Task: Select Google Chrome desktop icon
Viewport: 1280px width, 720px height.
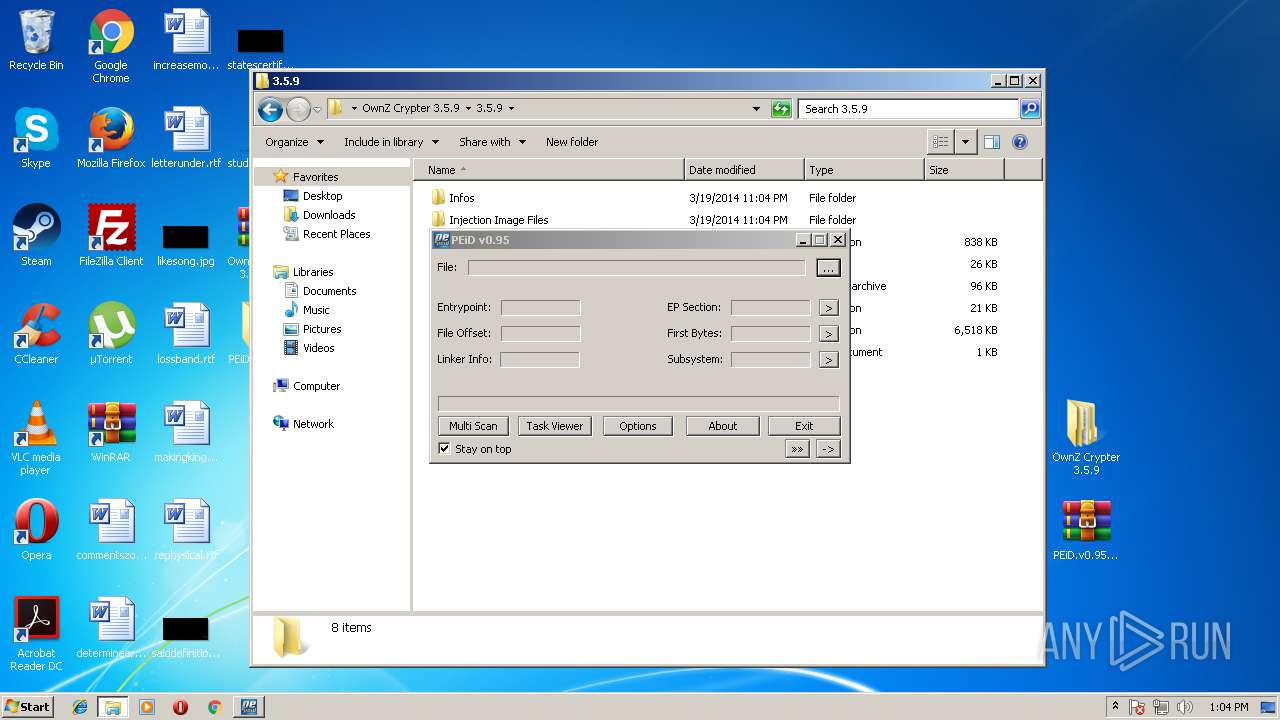Action: (111, 46)
